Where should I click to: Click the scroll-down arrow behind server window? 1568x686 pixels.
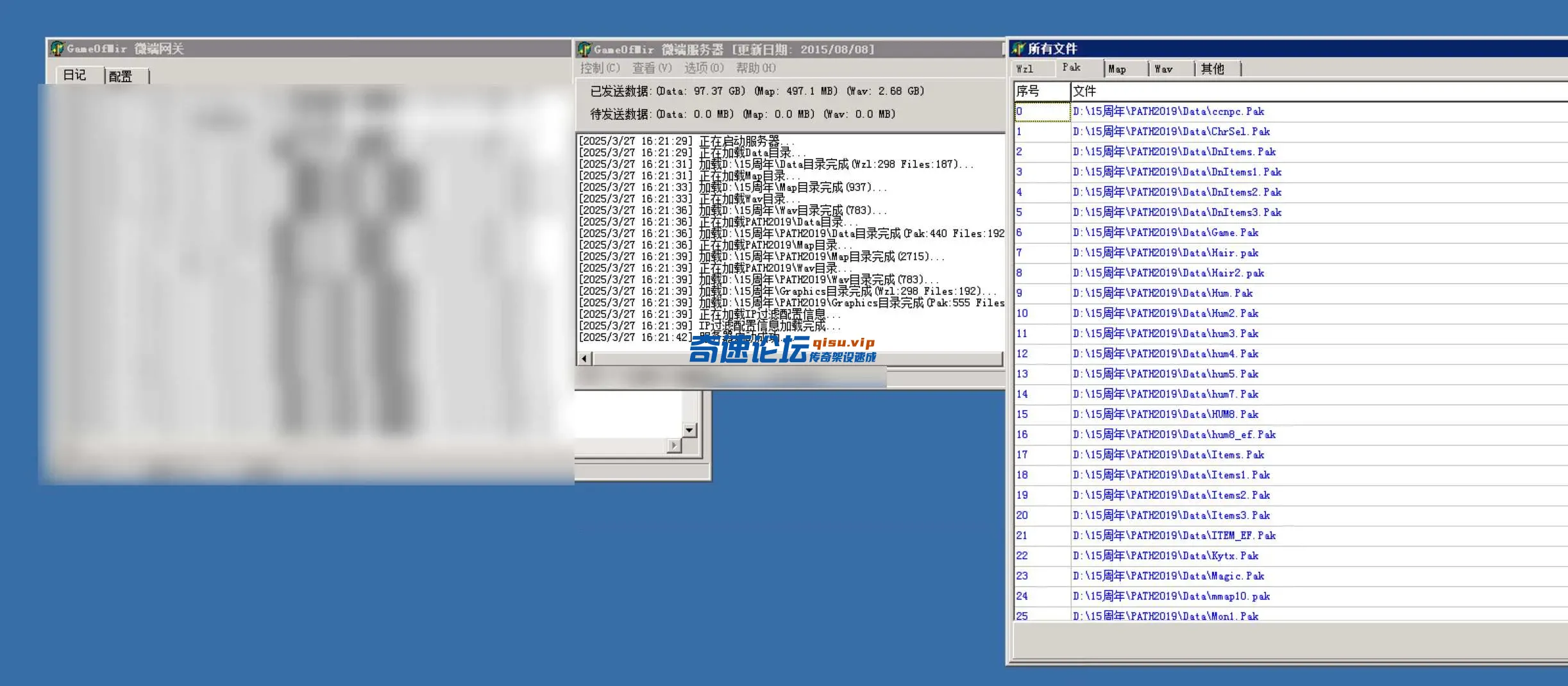(689, 430)
